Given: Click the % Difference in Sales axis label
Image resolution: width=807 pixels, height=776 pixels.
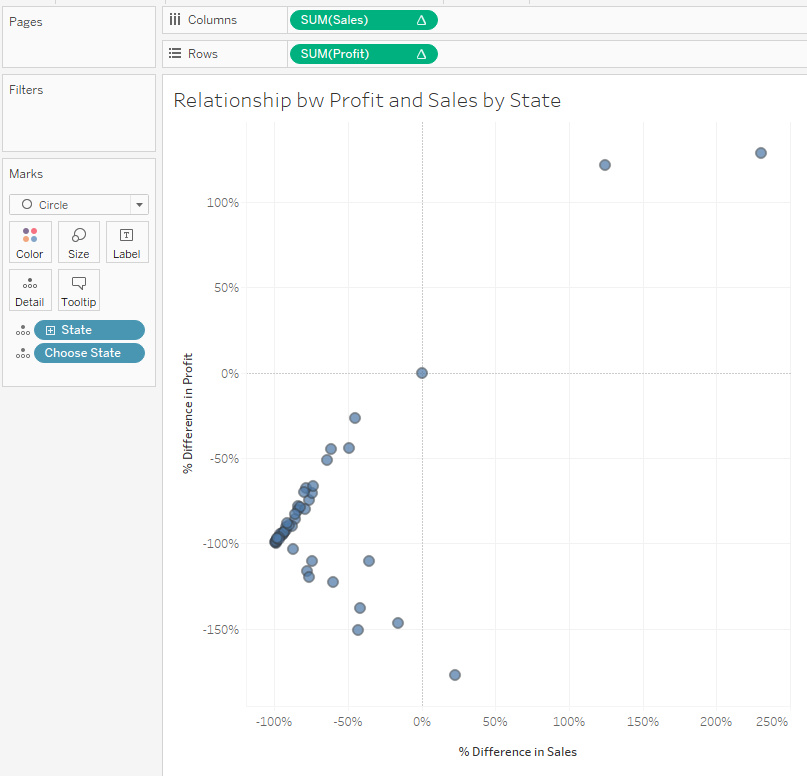Looking at the screenshot, I should pos(517,752).
